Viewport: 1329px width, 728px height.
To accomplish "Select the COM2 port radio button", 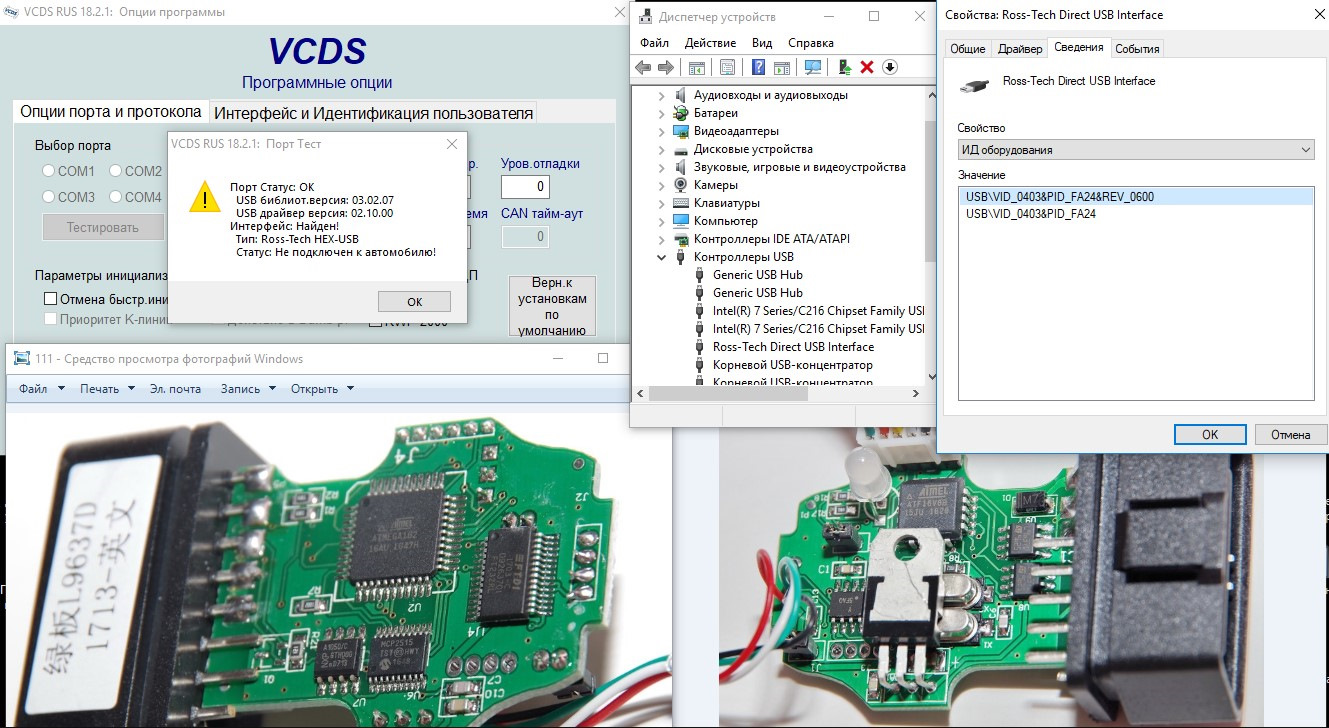I will click(x=115, y=171).
